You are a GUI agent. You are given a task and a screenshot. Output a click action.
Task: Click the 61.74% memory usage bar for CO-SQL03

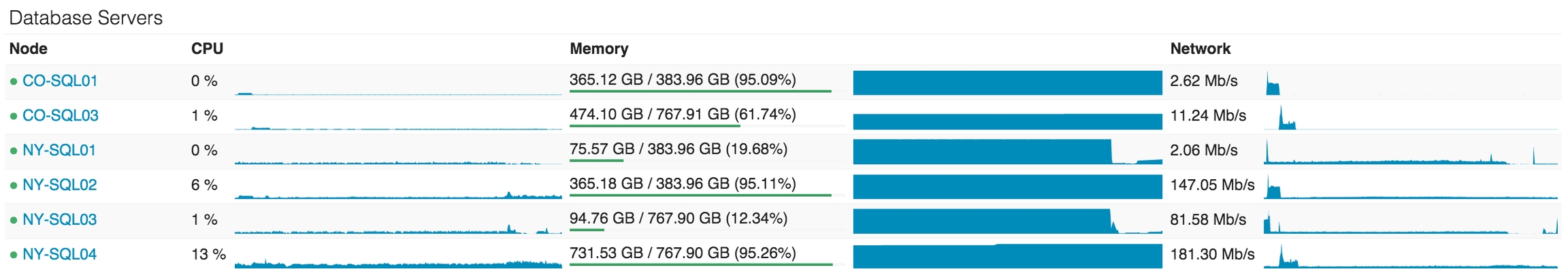pyautogui.click(x=655, y=125)
